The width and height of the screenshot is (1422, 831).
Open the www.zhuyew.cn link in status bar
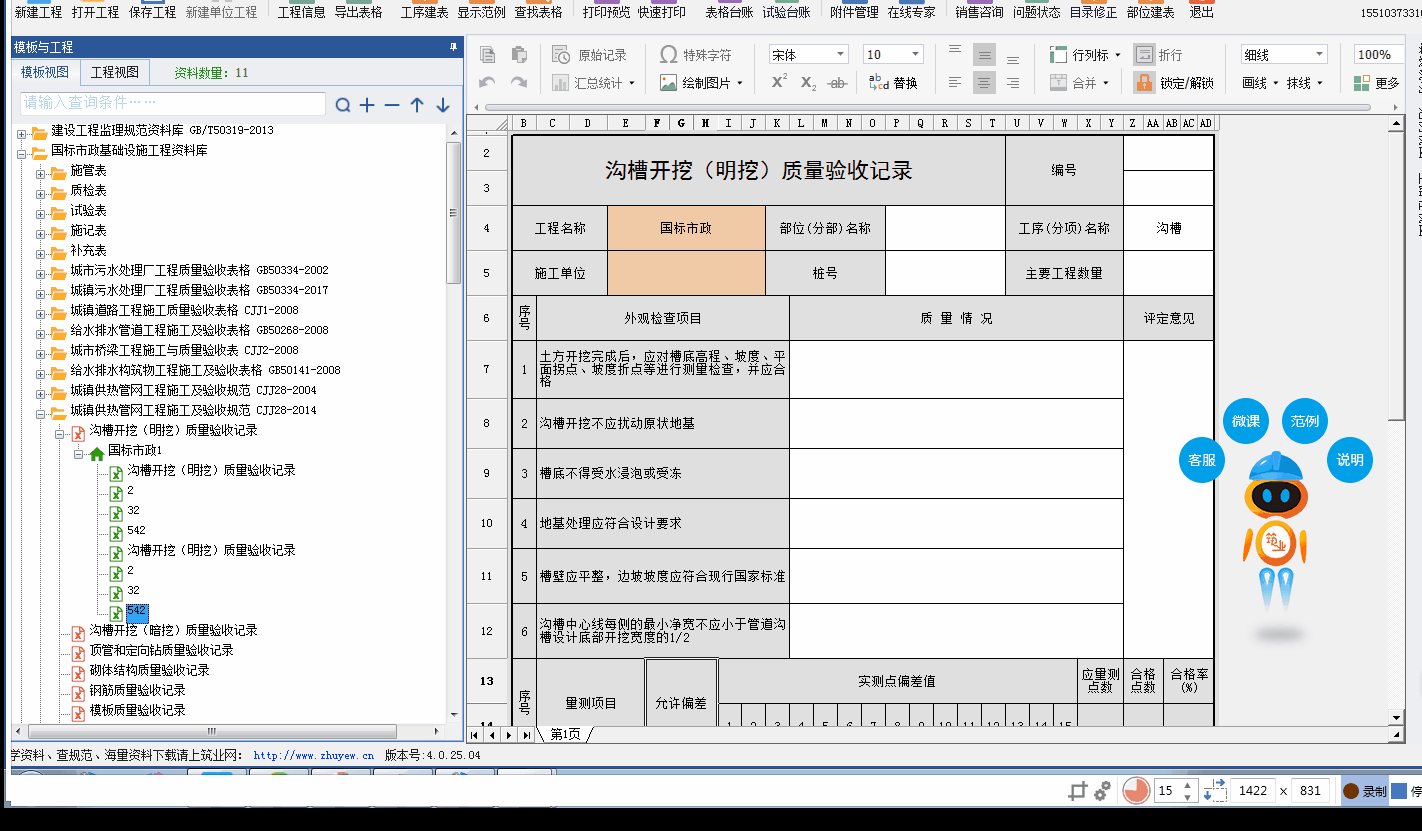coord(313,756)
